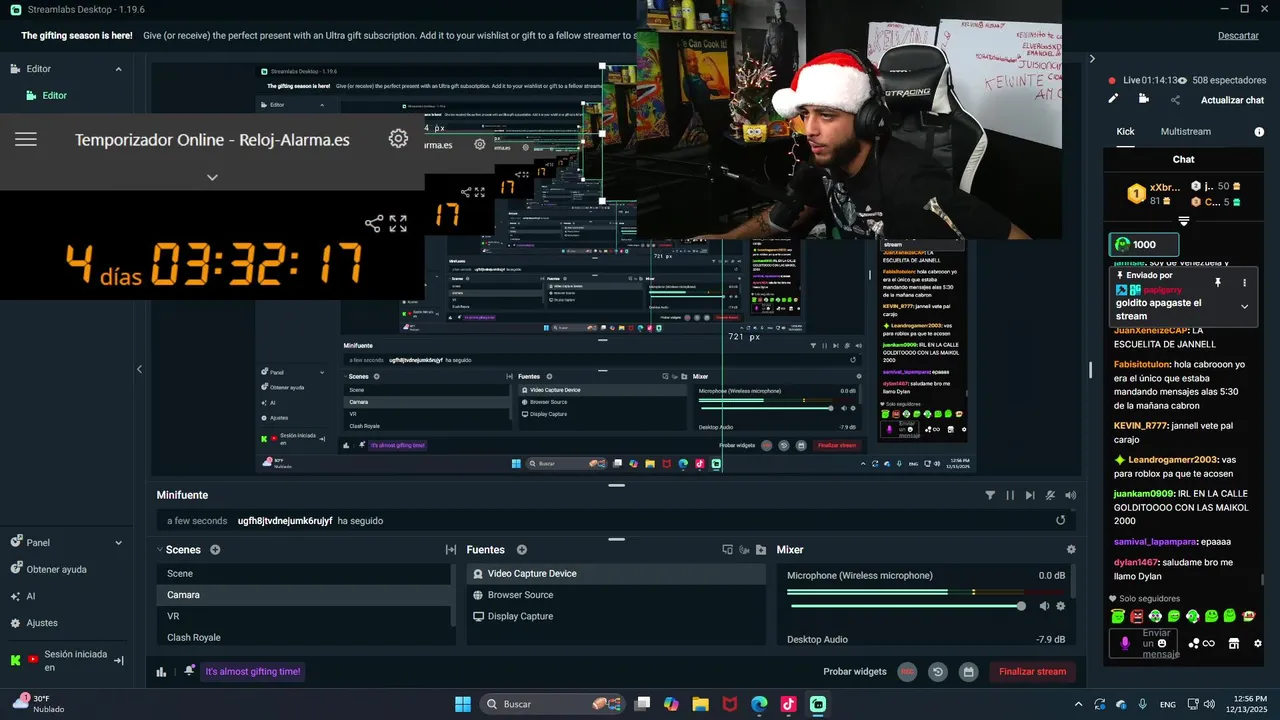Click the first icon in Fuentes toolbar
The height and width of the screenshot is (720, 1280).
click(727, 550)
